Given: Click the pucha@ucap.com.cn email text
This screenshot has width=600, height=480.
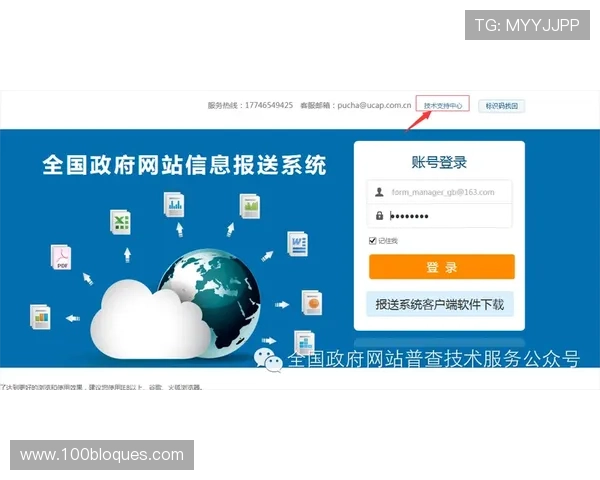Looking at the screenshot, I should 374,105.
